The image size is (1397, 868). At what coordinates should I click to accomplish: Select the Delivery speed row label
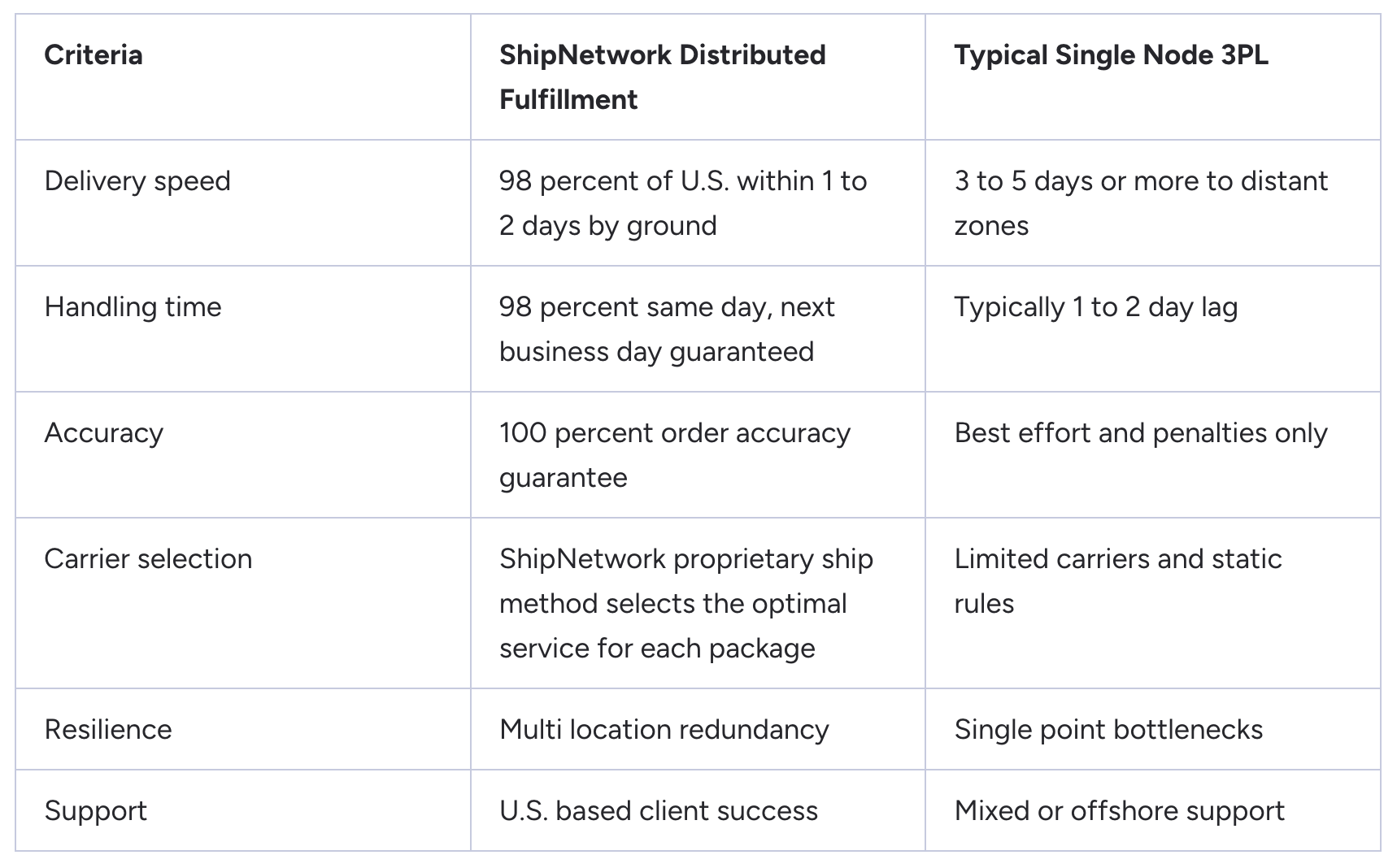pos(137,181)
